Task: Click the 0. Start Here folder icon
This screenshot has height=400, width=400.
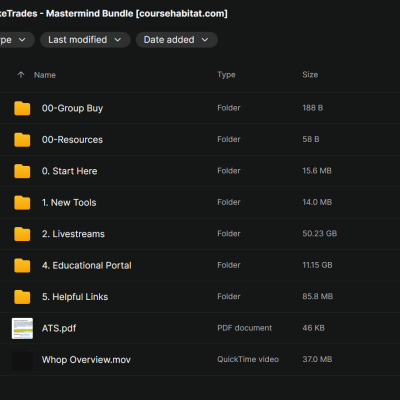Action: [22, 171]
